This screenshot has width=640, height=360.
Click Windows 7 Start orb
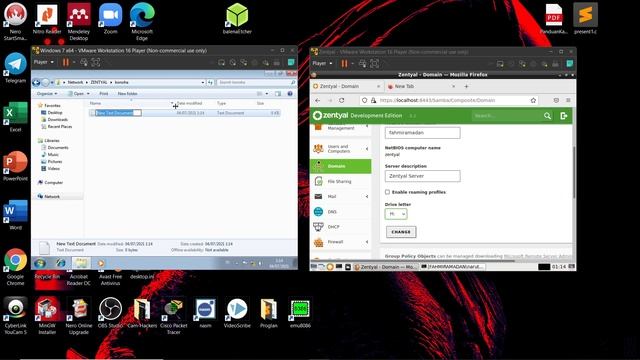[x=40, y=263]
